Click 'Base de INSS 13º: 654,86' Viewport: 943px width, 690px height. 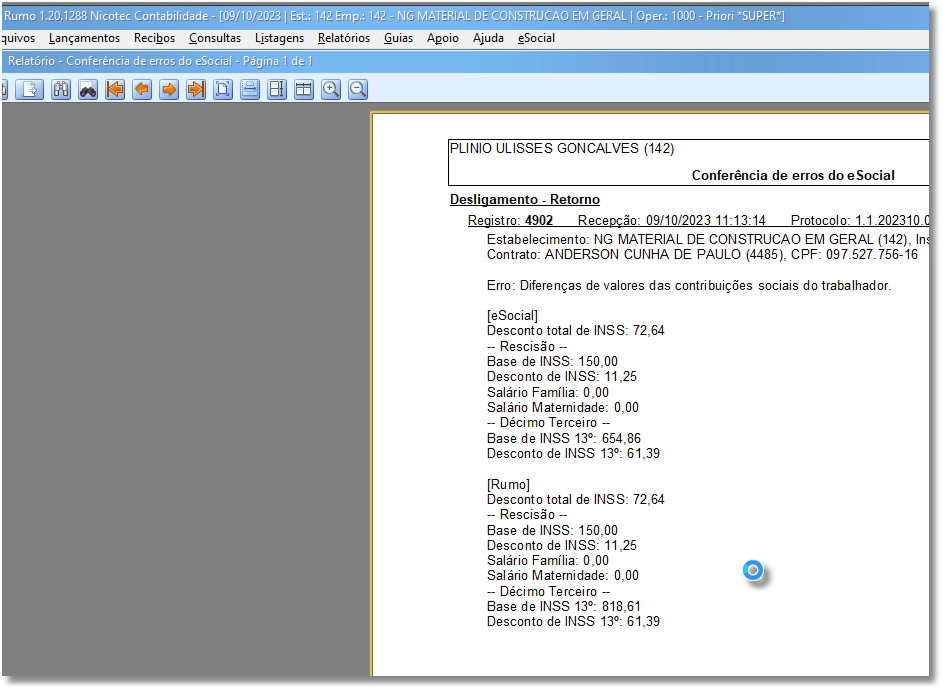click(564, 439)
